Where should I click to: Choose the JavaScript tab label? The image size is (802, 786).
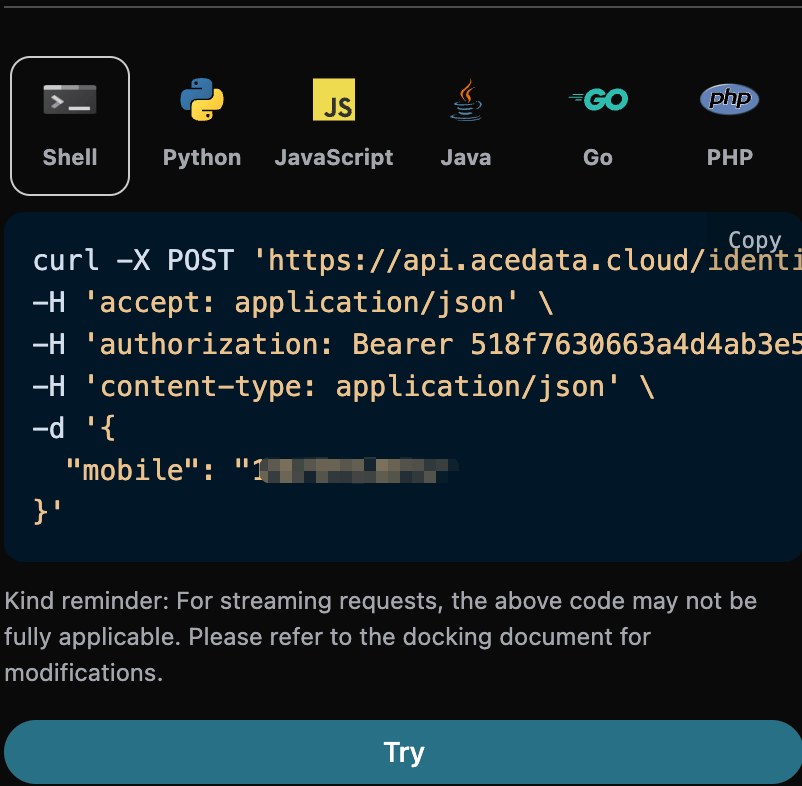(x=334, y=157)
